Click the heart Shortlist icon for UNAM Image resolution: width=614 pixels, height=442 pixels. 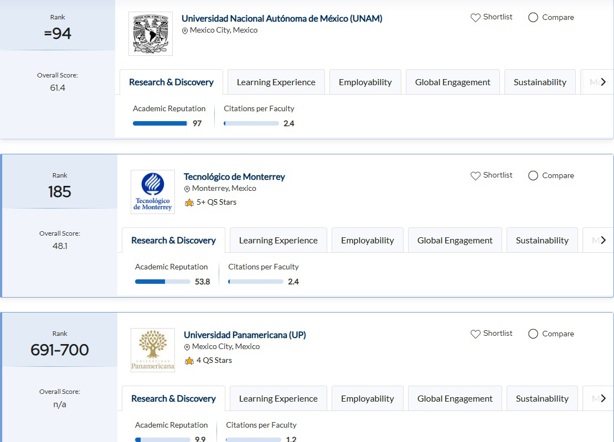475,18
